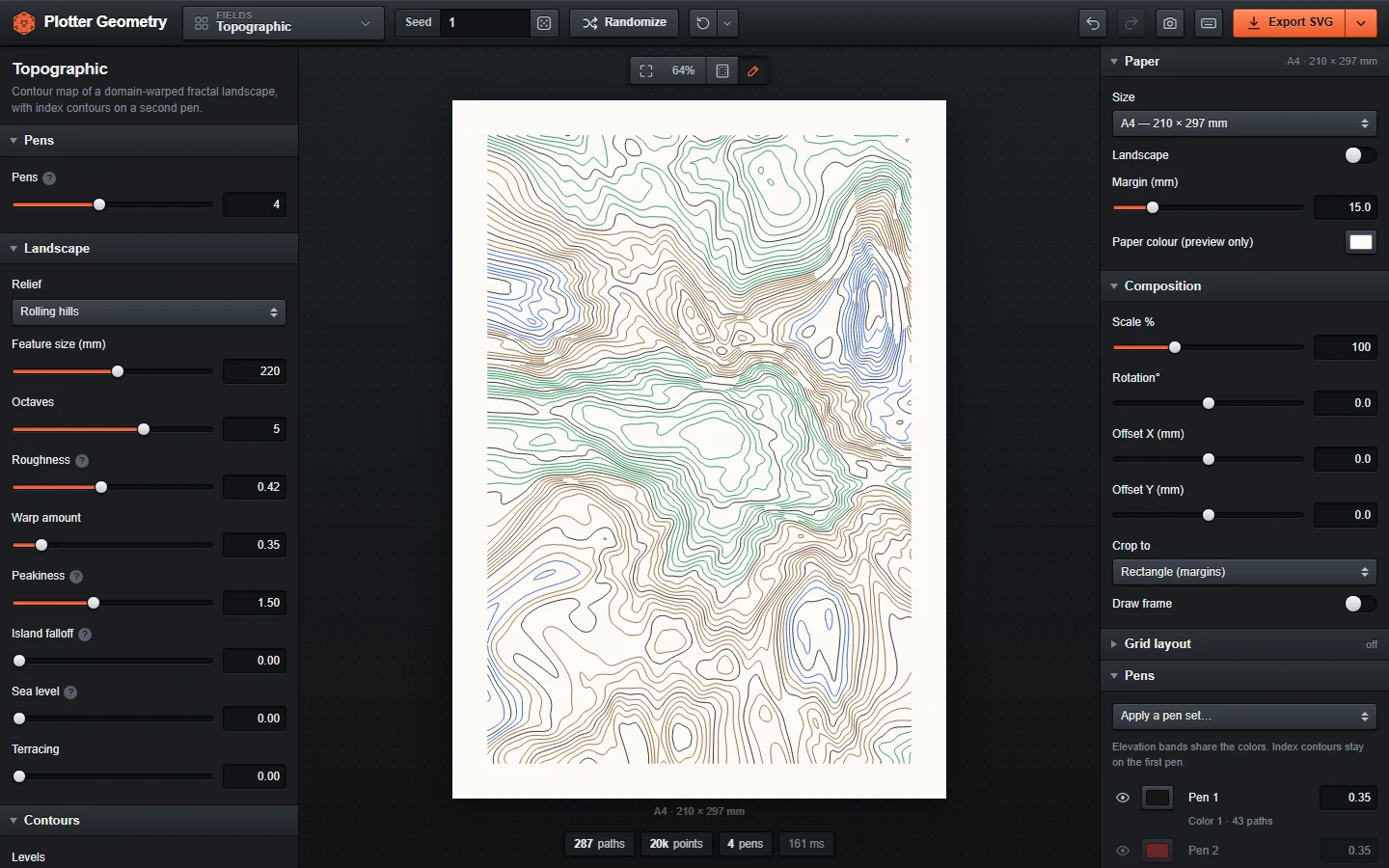Image resolution: width=1389 pixels, height=868 pixels.
Task: Open the Export SVG options arrow
Action: [1361, 23]
